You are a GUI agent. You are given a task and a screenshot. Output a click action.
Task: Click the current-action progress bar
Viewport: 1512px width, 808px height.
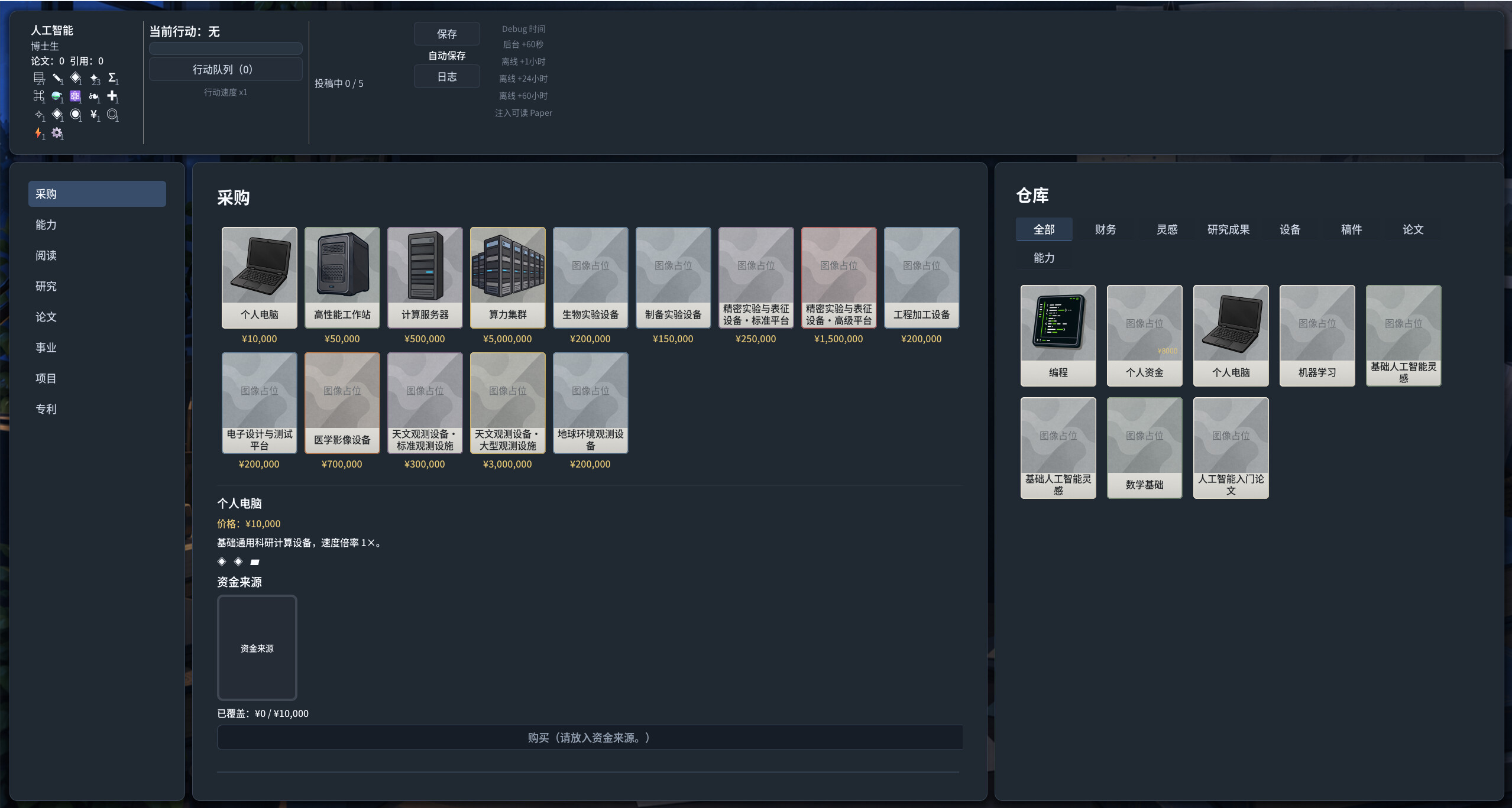coord(225,48)
